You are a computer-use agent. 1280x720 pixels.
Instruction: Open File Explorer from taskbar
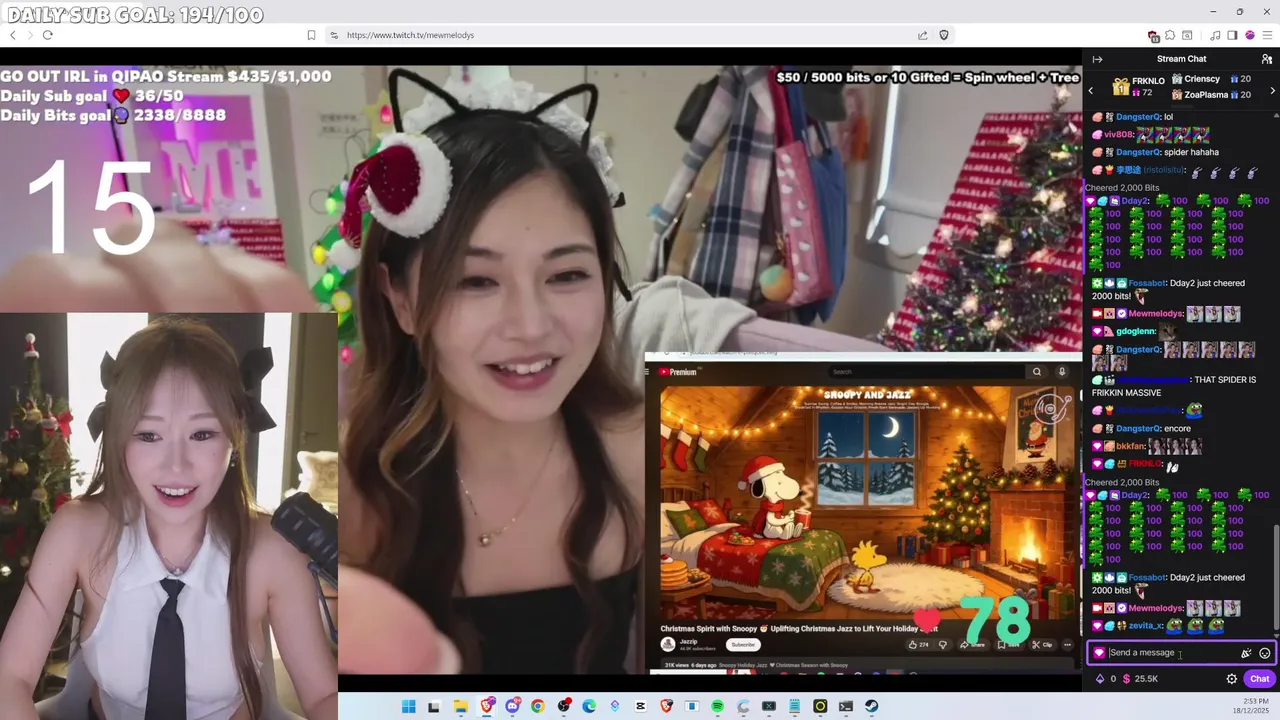[460, 706]
